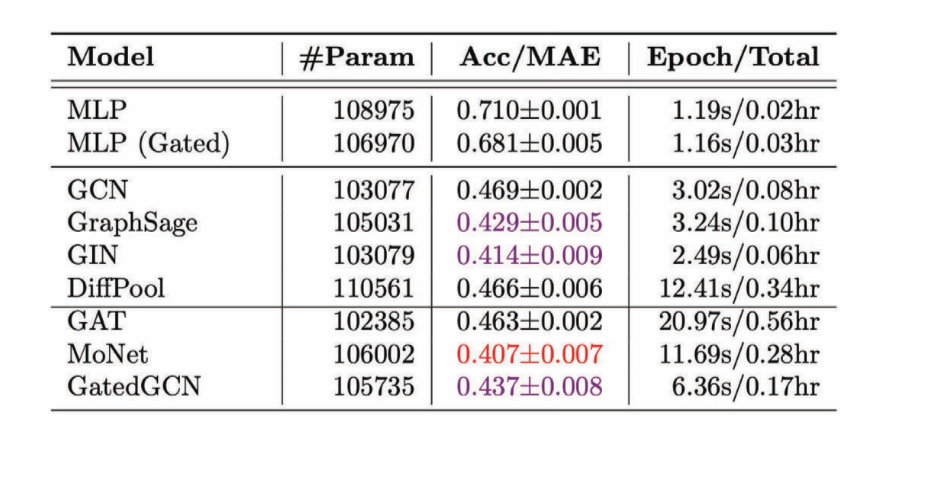Select the GraphSage model name
This screenshot has height=486, width=934.
[132, 223]
